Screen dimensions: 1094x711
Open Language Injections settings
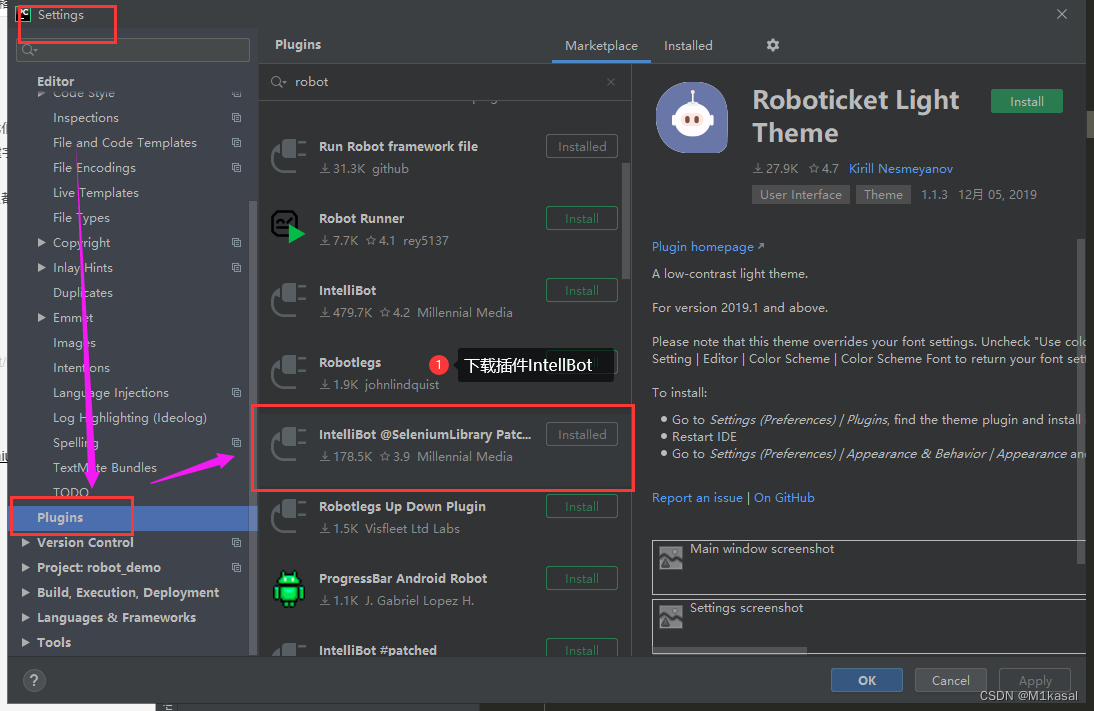[x=111, y=393]
